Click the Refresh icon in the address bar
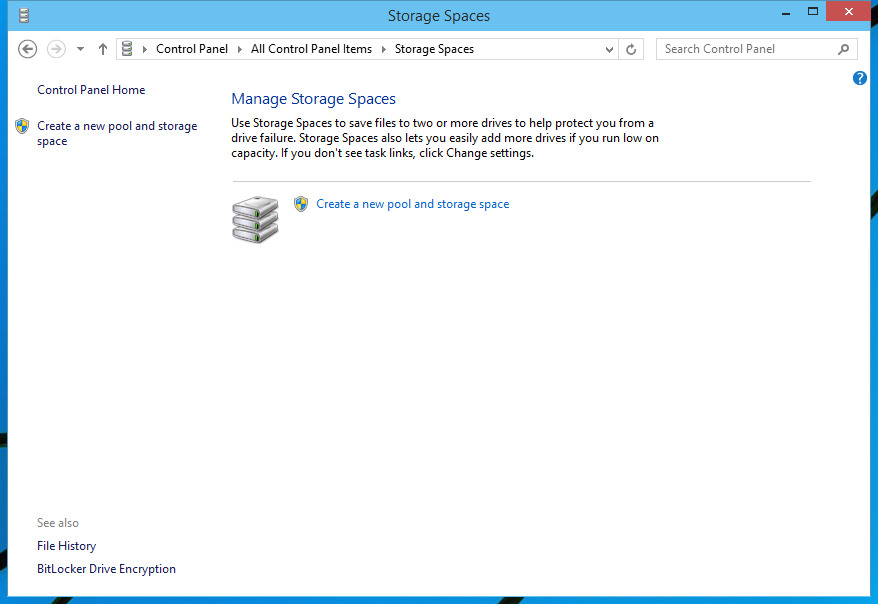The width and height of the screenshot is (878, 604). pos(631,48)
